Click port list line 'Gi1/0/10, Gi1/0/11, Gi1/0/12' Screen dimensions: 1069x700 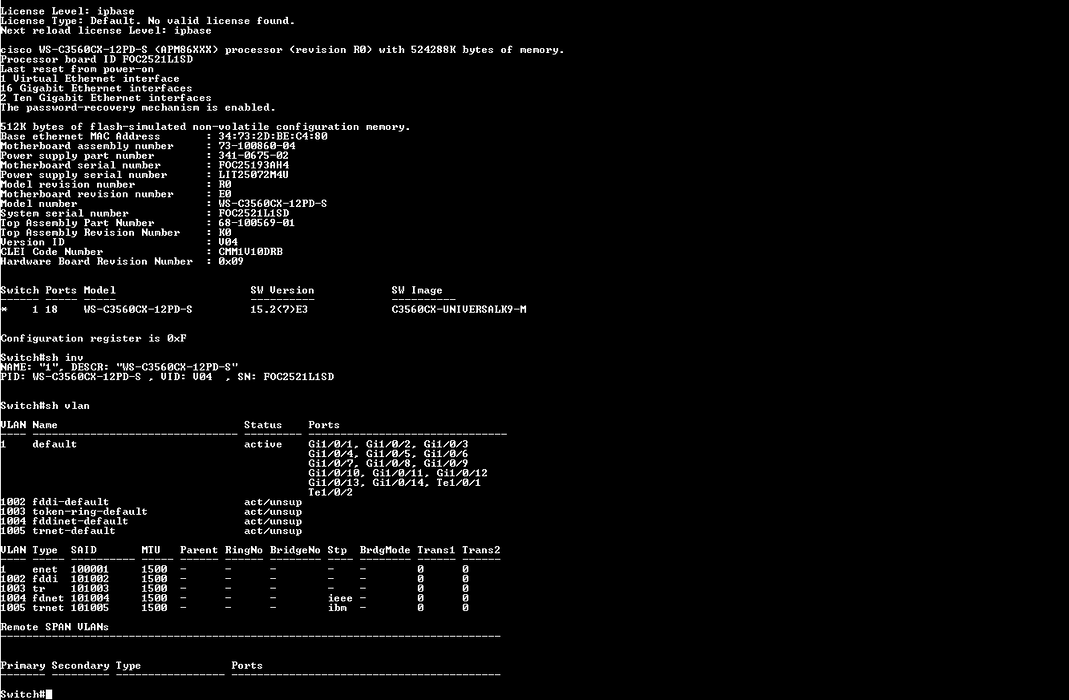[397, 473]
